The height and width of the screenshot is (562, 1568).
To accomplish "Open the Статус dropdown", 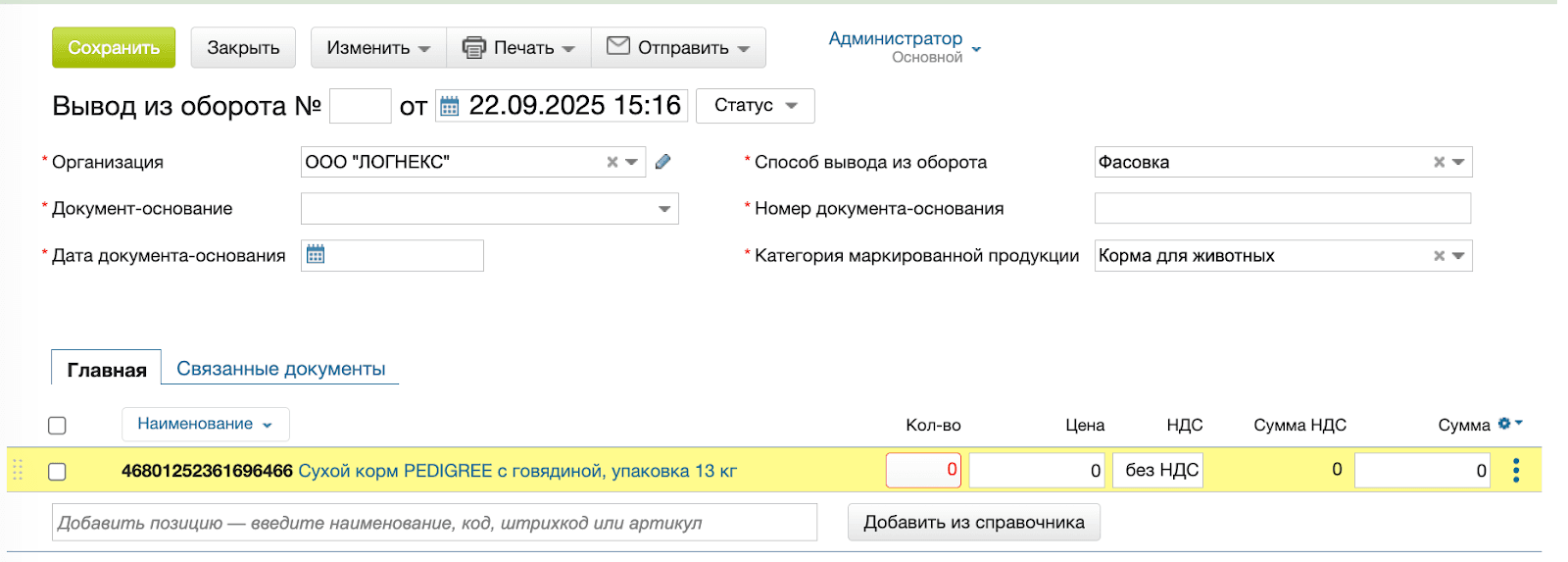I will [x=755, y=105].
